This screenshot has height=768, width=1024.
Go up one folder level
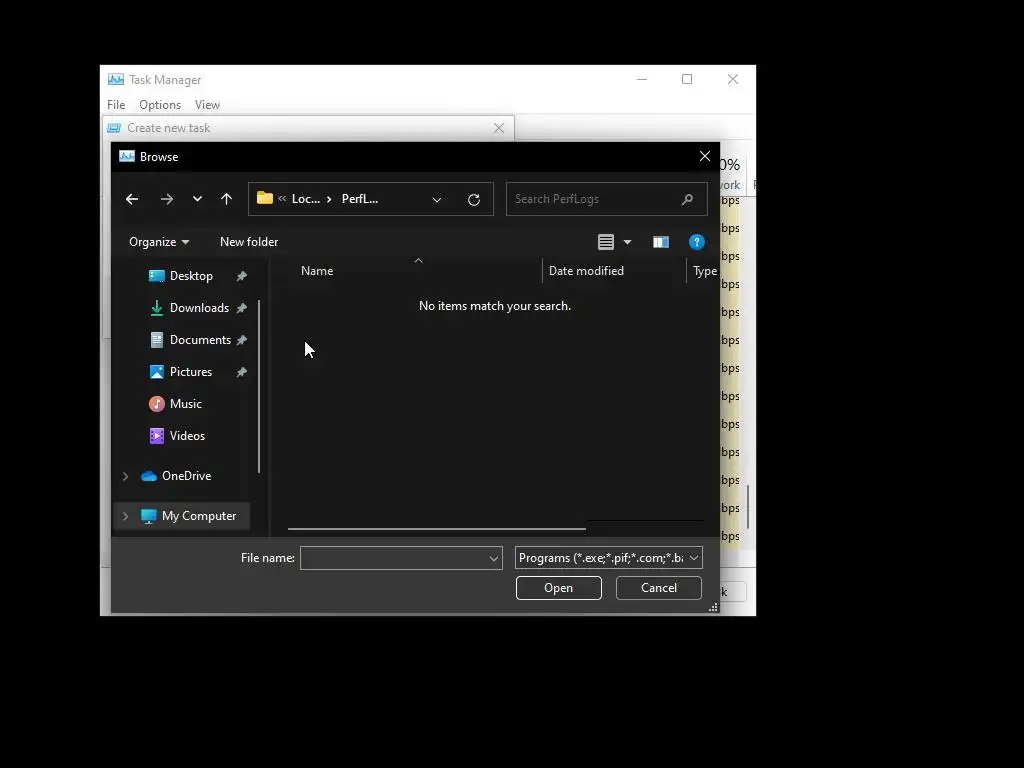tap(227, 199)
